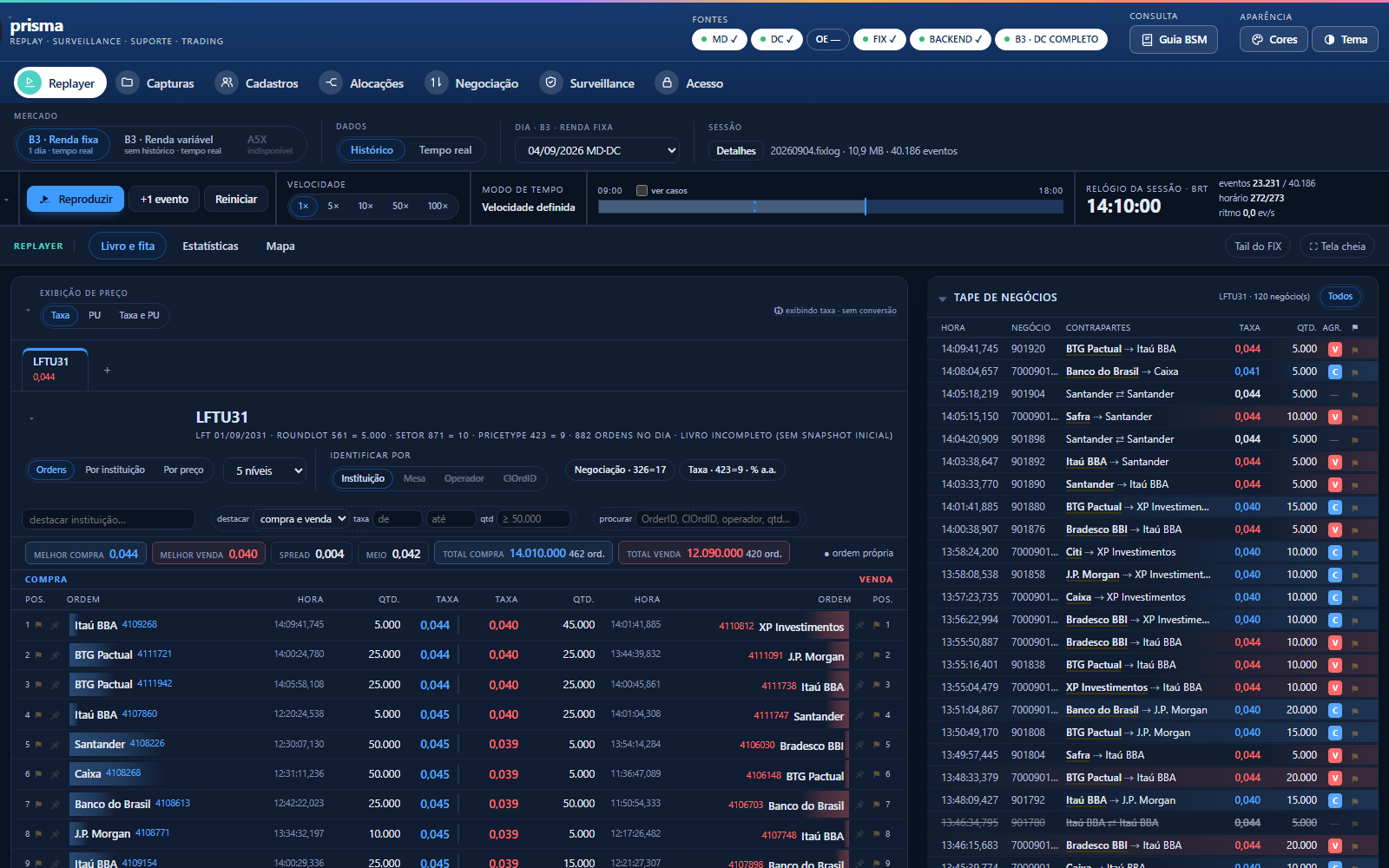
Task: Switch price display to PU
Action: (95, 316)
